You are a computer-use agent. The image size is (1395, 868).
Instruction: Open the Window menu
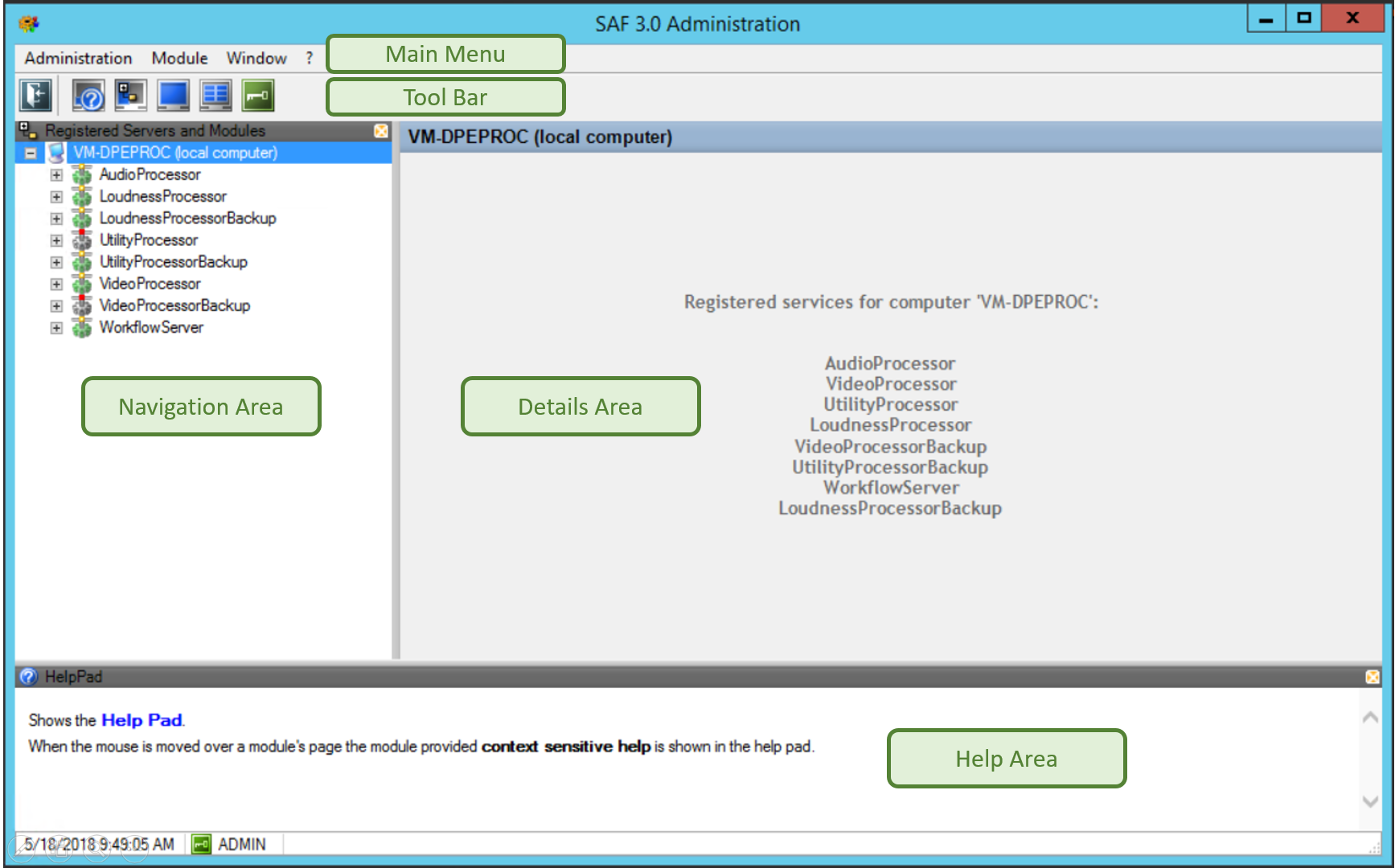[256, 58]
